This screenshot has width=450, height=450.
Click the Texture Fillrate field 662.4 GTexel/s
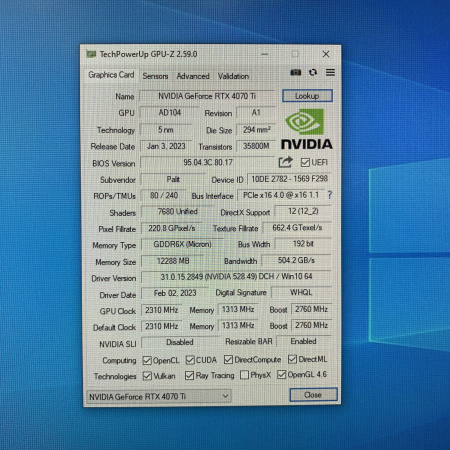point(297,228)
